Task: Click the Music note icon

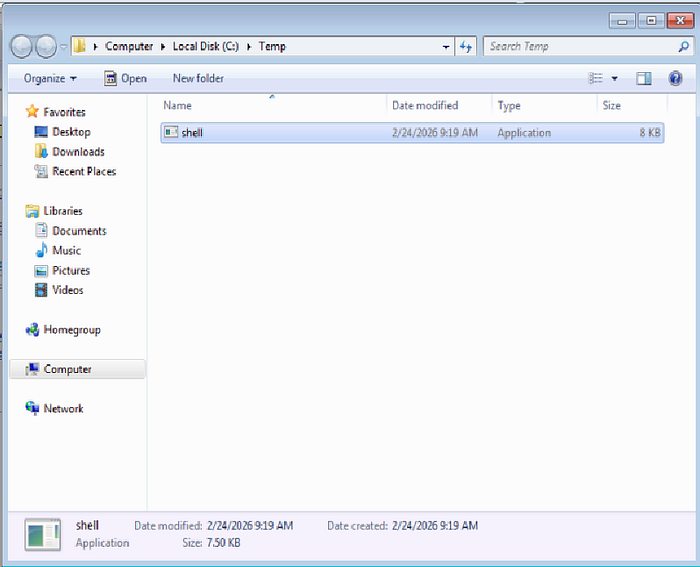Action: [41, 250]
